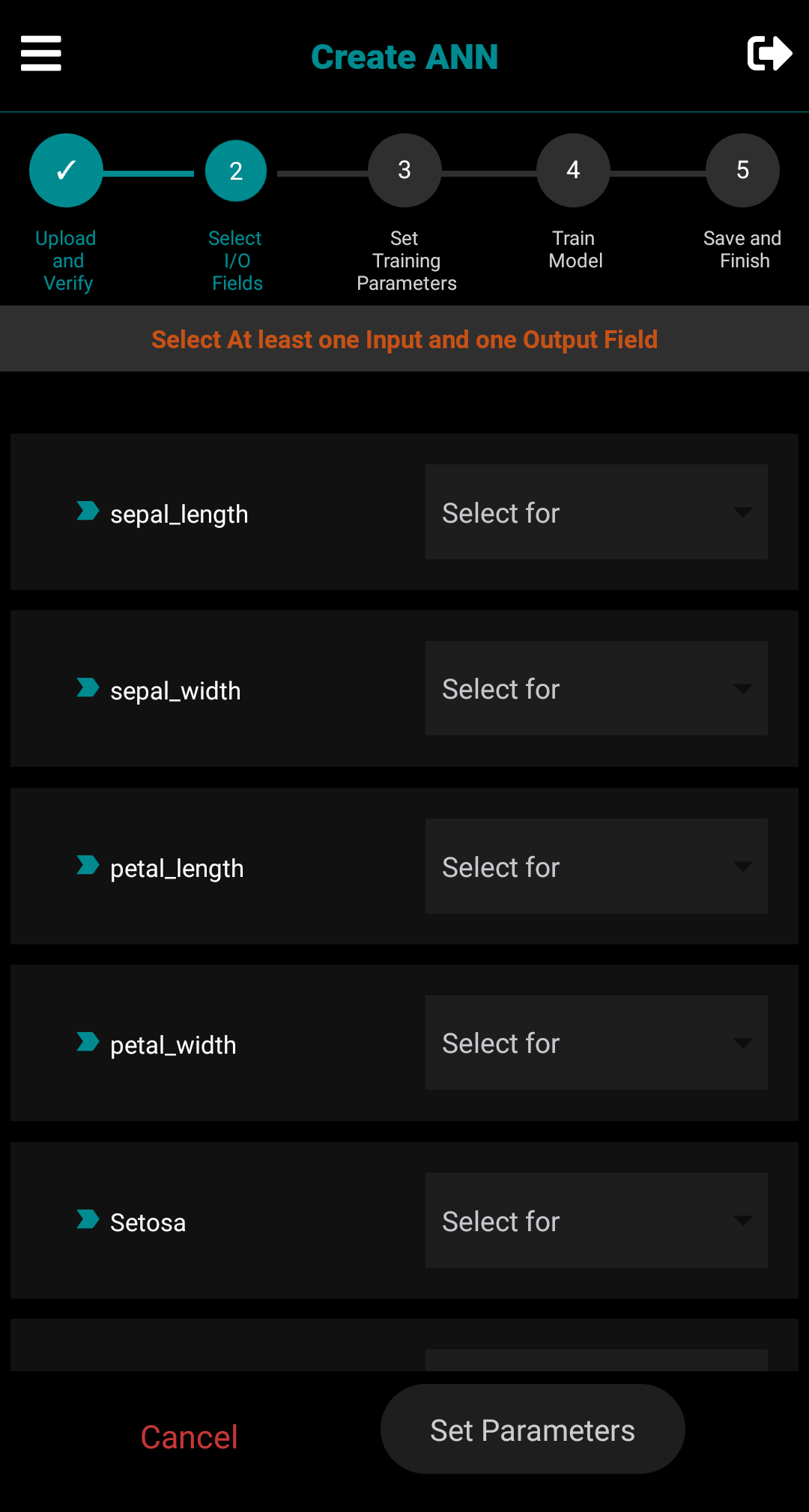Tap the arrow icon beside sepal_width

pyautogui.click(x=88, y=688)
